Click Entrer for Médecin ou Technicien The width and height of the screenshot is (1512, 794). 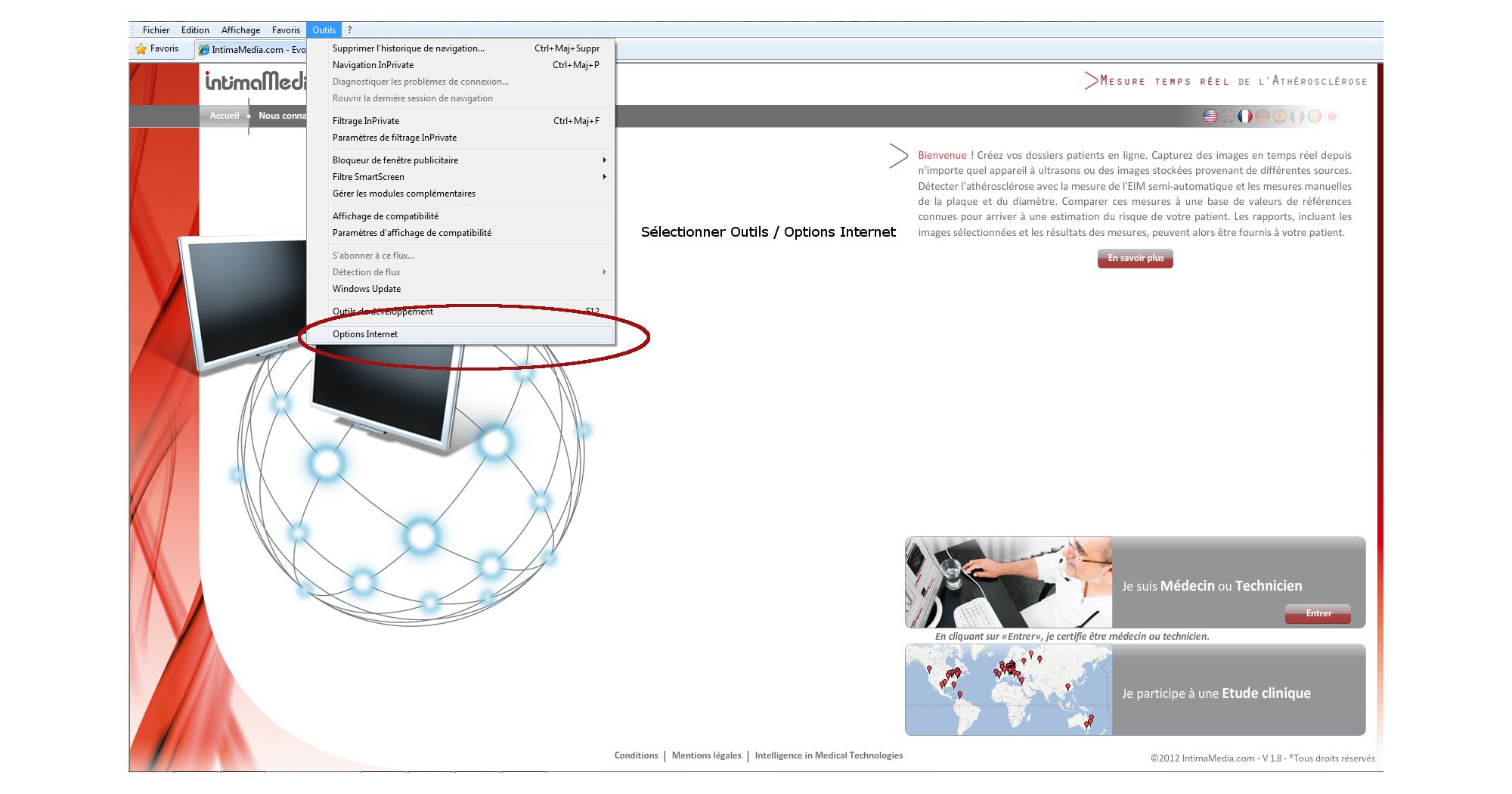[1318, 613]
